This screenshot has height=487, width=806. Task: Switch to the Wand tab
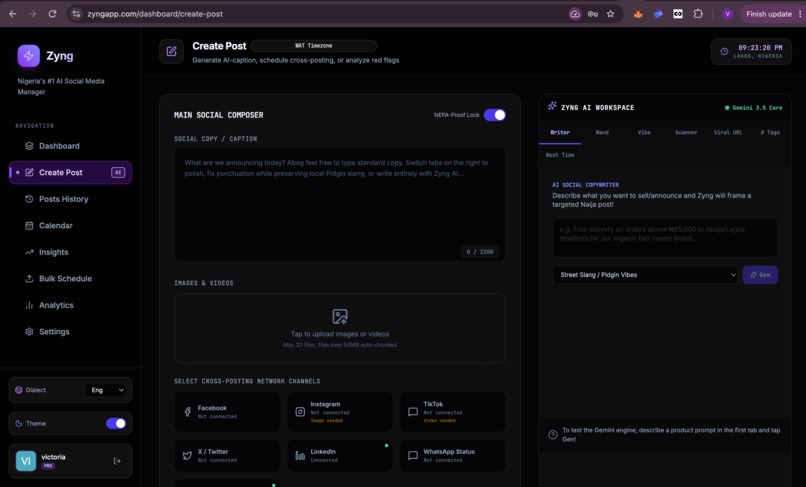(602, 133)
